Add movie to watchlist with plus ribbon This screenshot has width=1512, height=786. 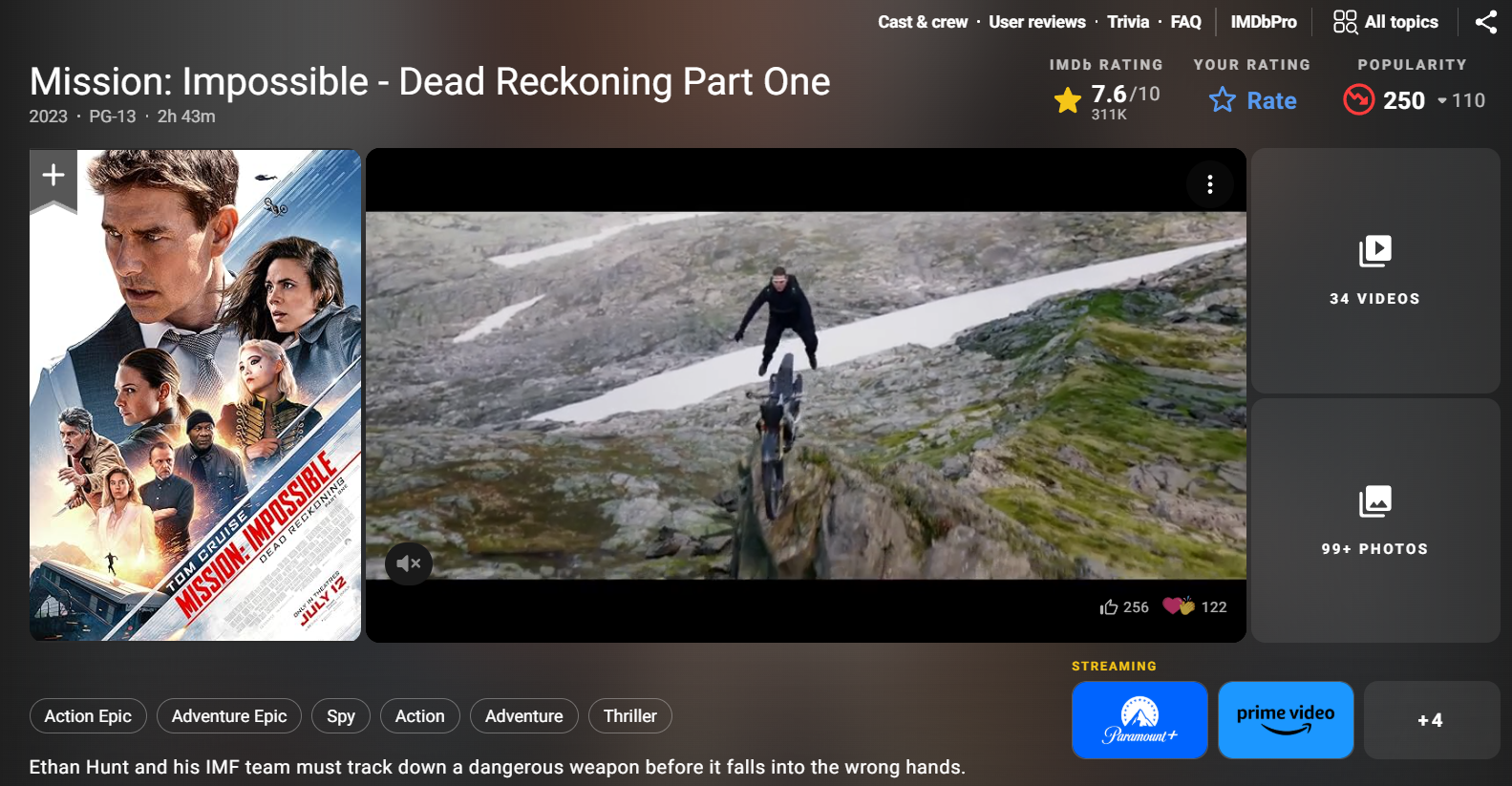point(53,176)
